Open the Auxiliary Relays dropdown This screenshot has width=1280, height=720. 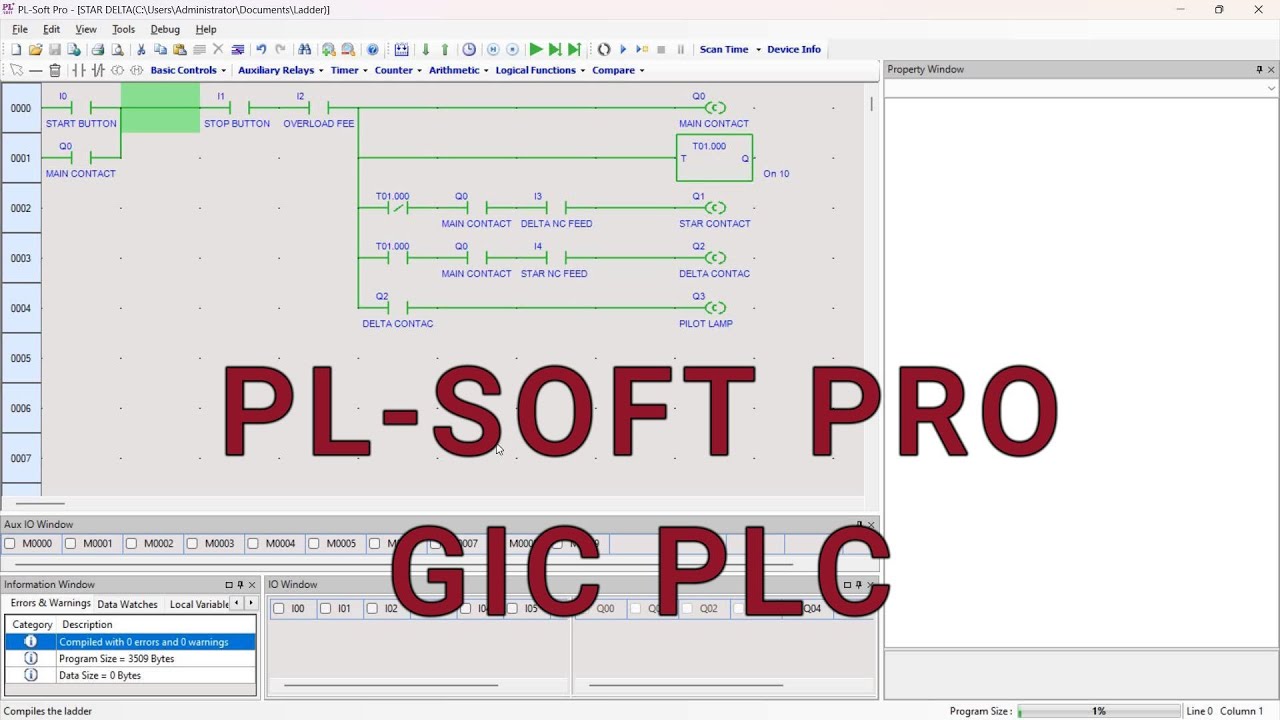point(280,70)
